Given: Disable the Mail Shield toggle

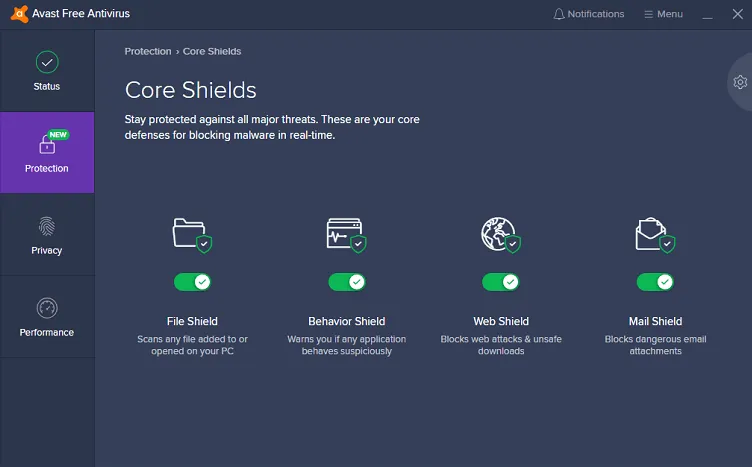Looking at the screenshot, I should pos(655,282).
